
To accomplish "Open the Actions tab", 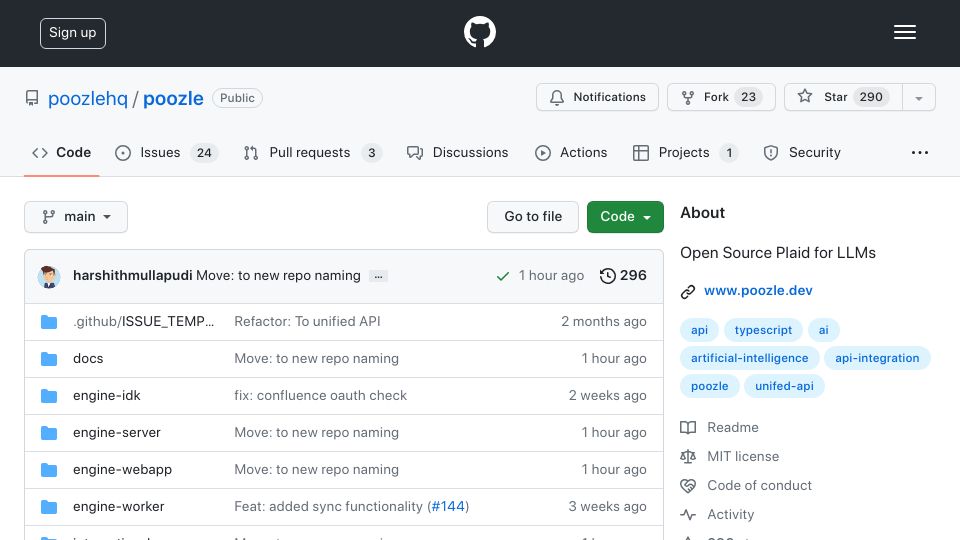I will (571, 152).
